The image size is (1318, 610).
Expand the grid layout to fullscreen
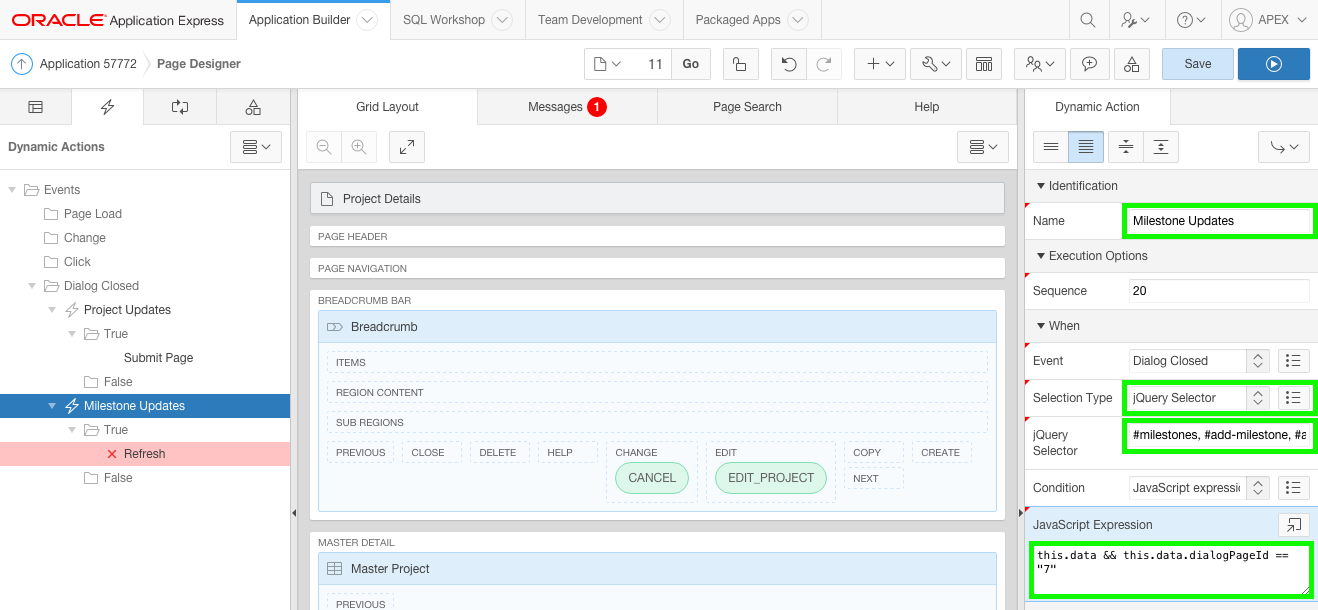coord(407,147)
